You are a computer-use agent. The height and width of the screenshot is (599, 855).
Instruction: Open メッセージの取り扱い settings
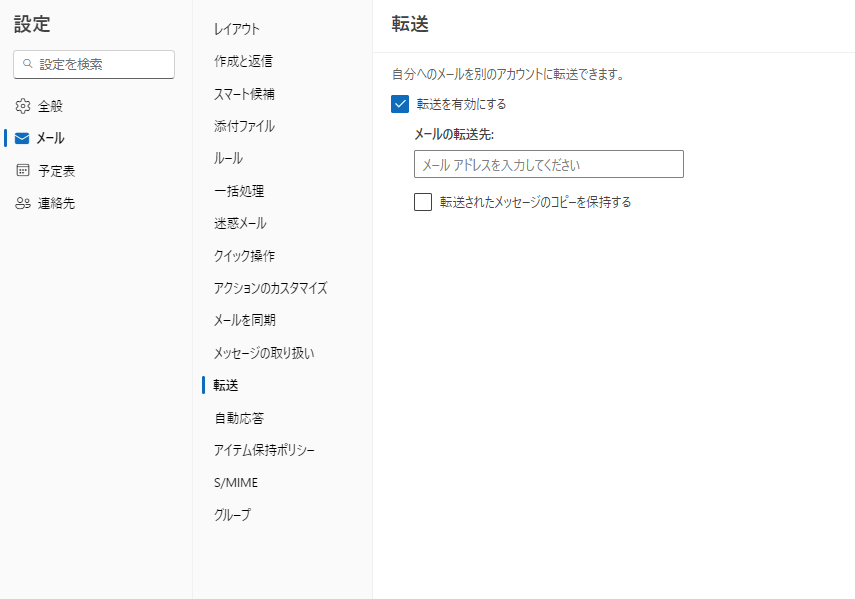tap(264, 353)
